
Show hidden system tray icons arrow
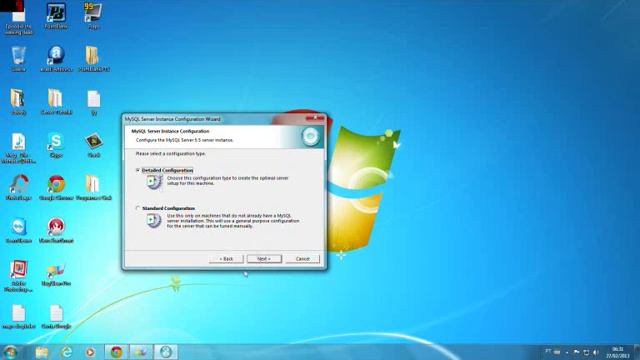(x=567, y=352)
